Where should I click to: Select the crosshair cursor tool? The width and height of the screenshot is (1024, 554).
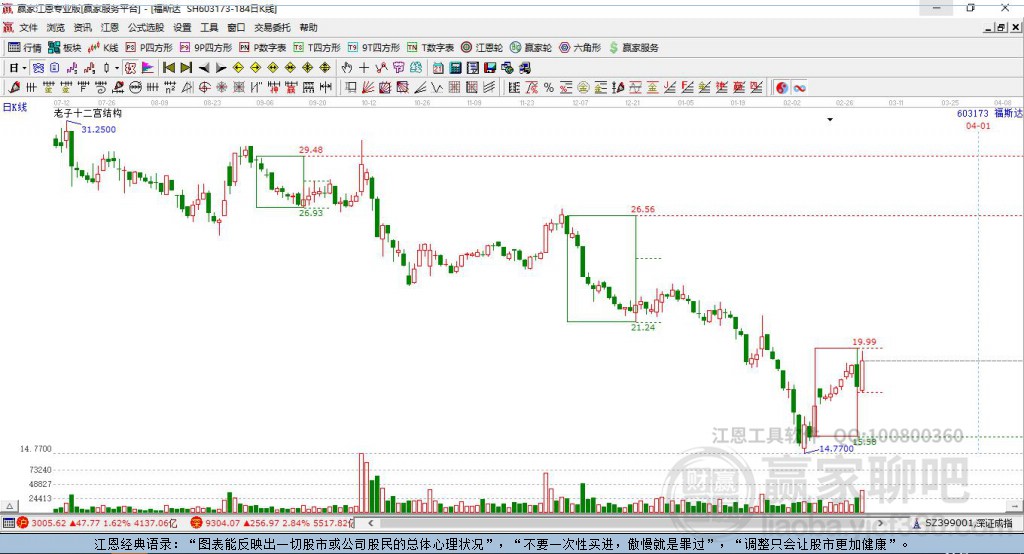click(x=364, y=68)
